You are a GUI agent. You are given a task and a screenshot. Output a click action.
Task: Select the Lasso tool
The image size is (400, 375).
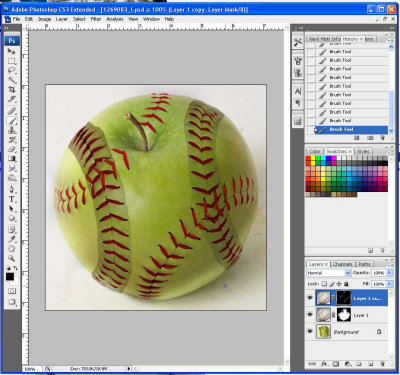(x=12, y=71)
